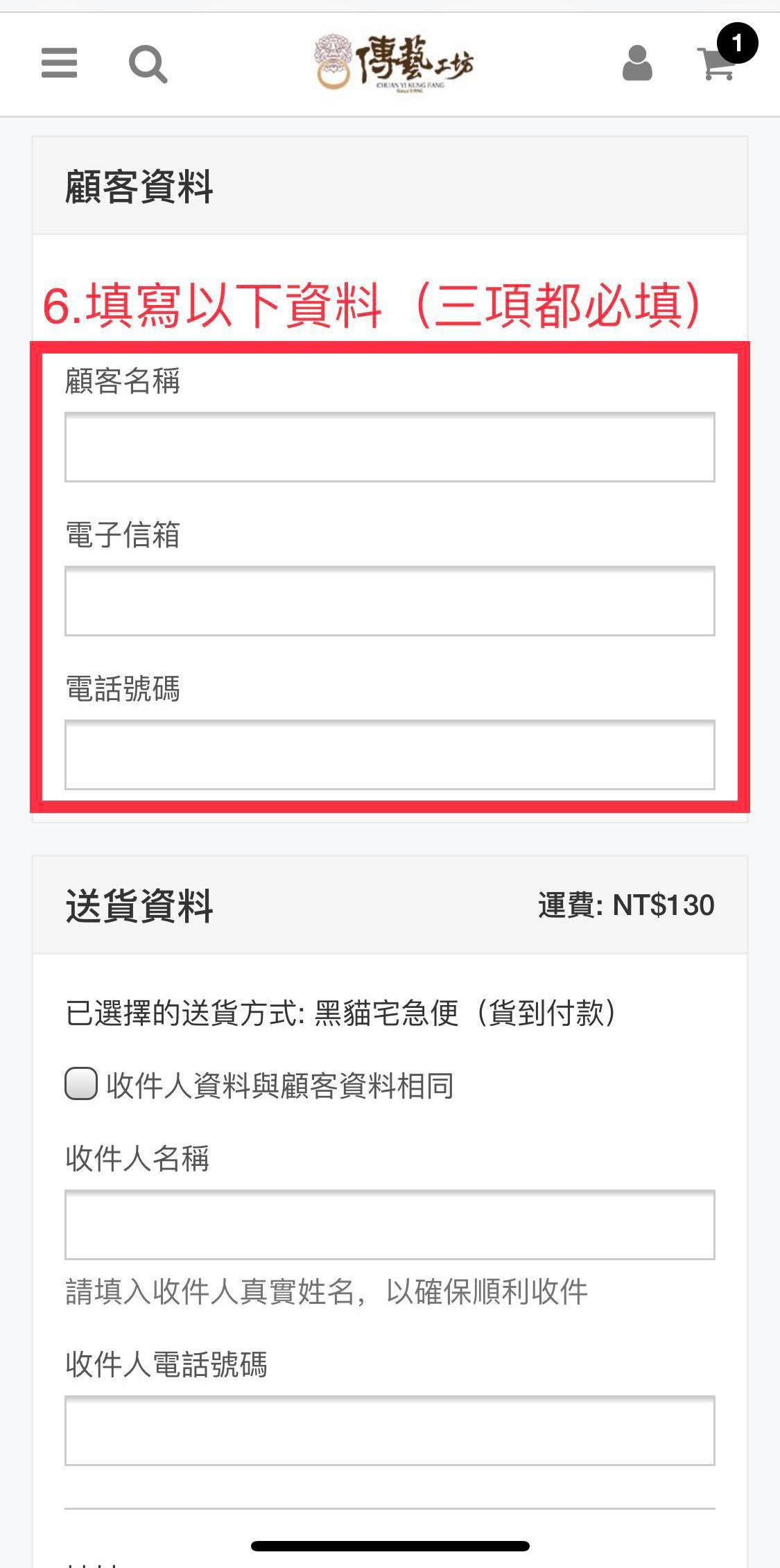This screenshot has width=780, height=1568.
Task: Open the hamburger navigation menu
Action: (59, 63)
